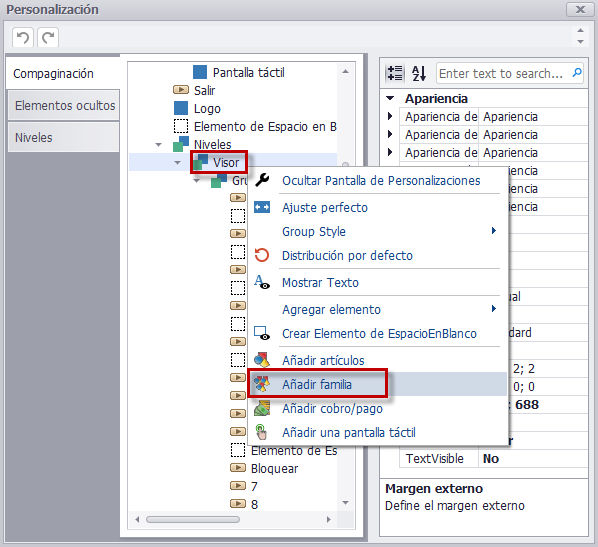Viewport: 598px width, 547px height.
Task: Click the Añadir una pantalla táctil hand icon
Action: 261,432
